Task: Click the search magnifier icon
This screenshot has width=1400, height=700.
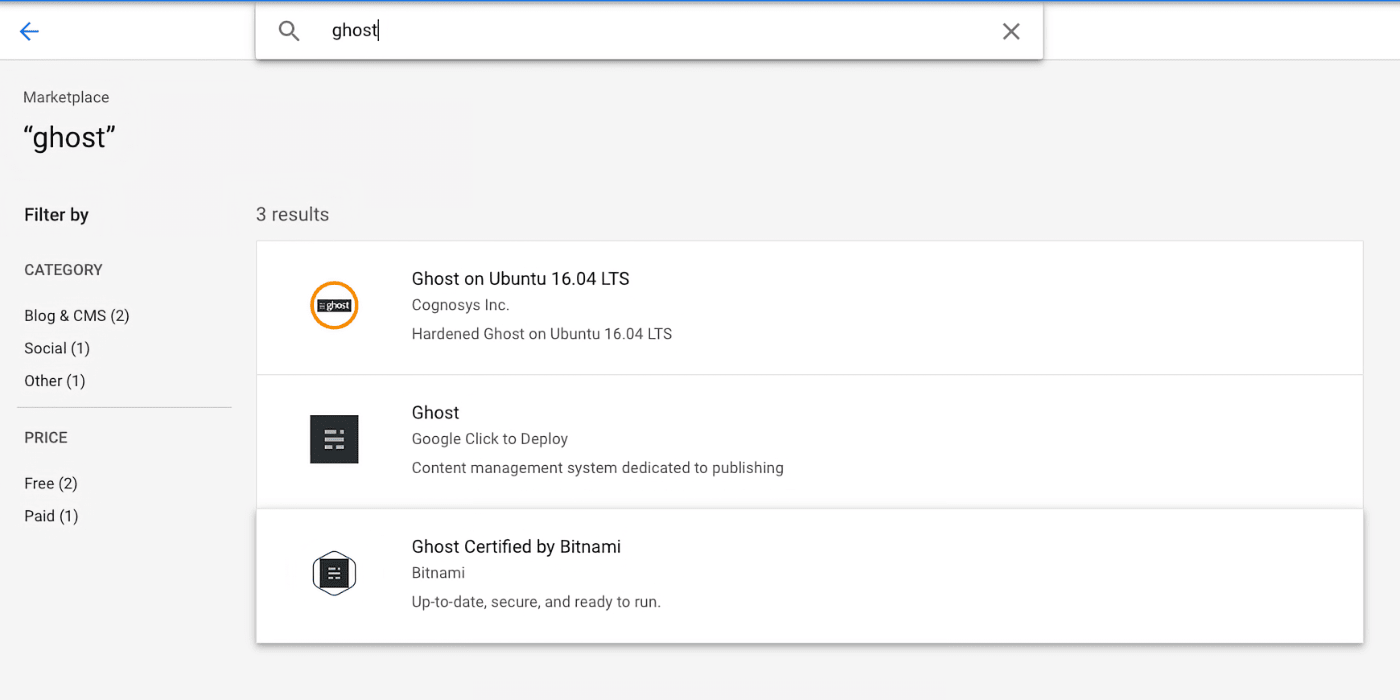Action: click(289, 31)
